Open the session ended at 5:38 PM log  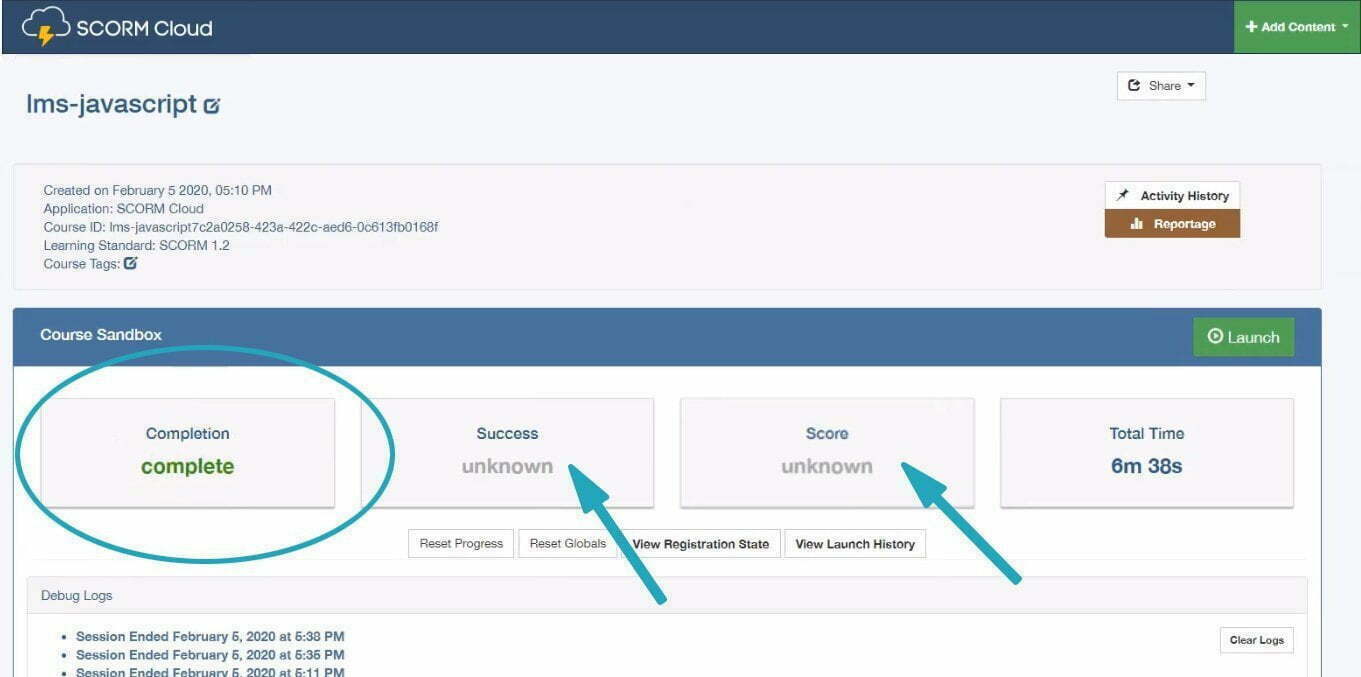(x=210, y=637)
